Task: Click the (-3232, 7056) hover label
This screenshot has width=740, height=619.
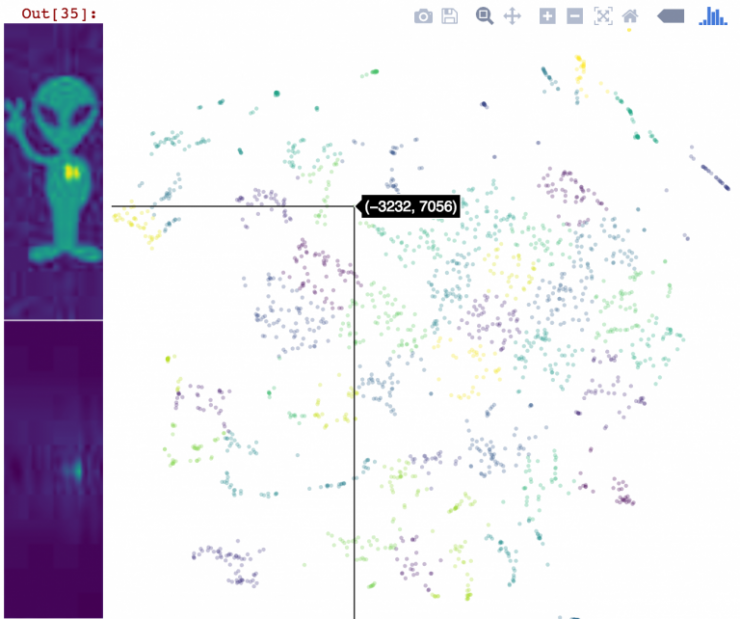Action: tap(410, 206)
